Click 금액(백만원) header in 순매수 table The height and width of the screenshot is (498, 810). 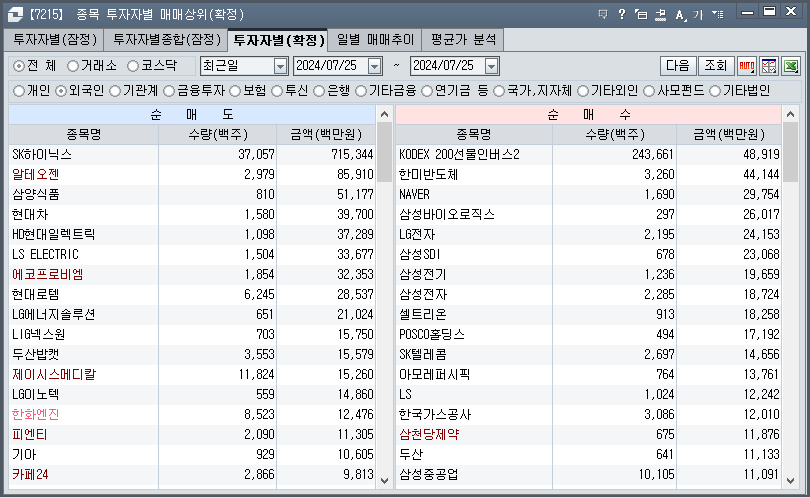729,135
